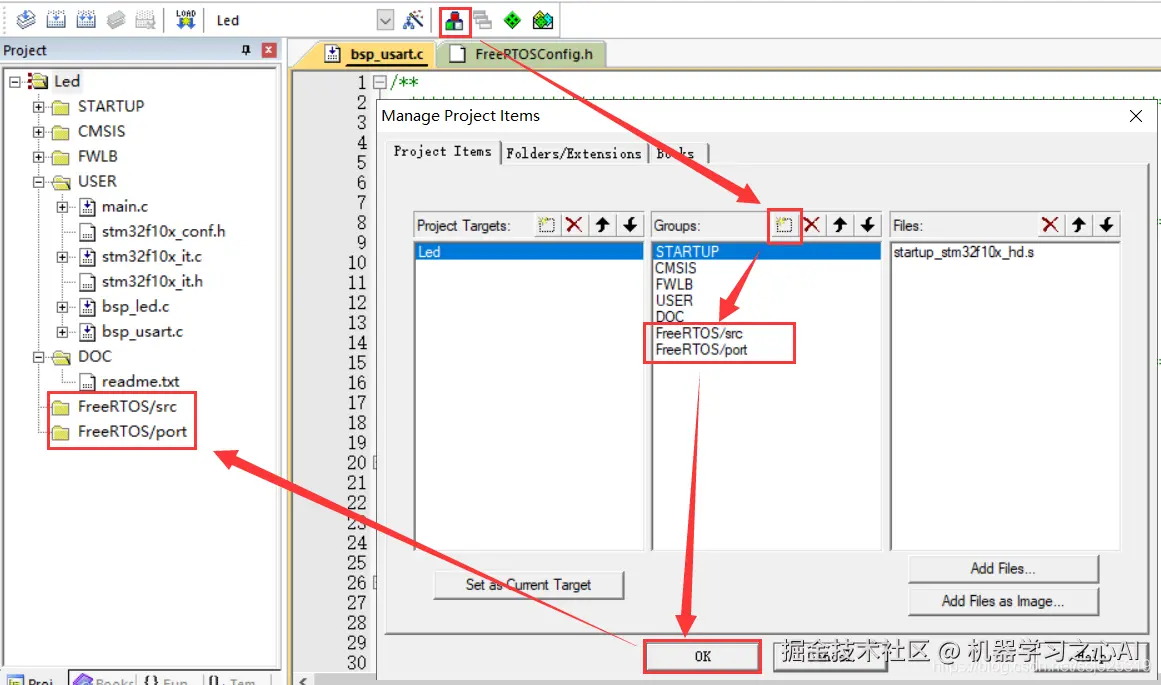This screenshot has width=1161, height=685.
Task: Click editor horizontal scrollbar left arrow
Action: (x=302, y=680)
